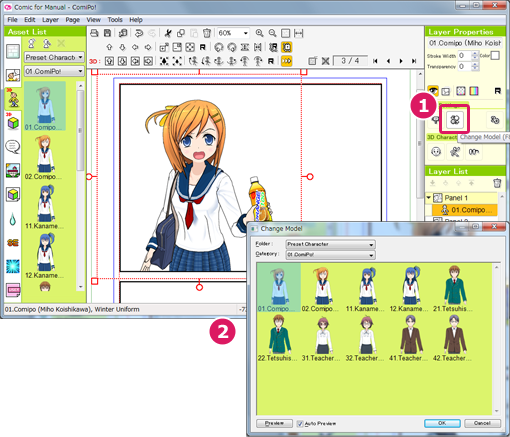Click the trash icon in Layer List
This screenshot has height=437, width=510.
pyautogui.click(x=497, y=183)
